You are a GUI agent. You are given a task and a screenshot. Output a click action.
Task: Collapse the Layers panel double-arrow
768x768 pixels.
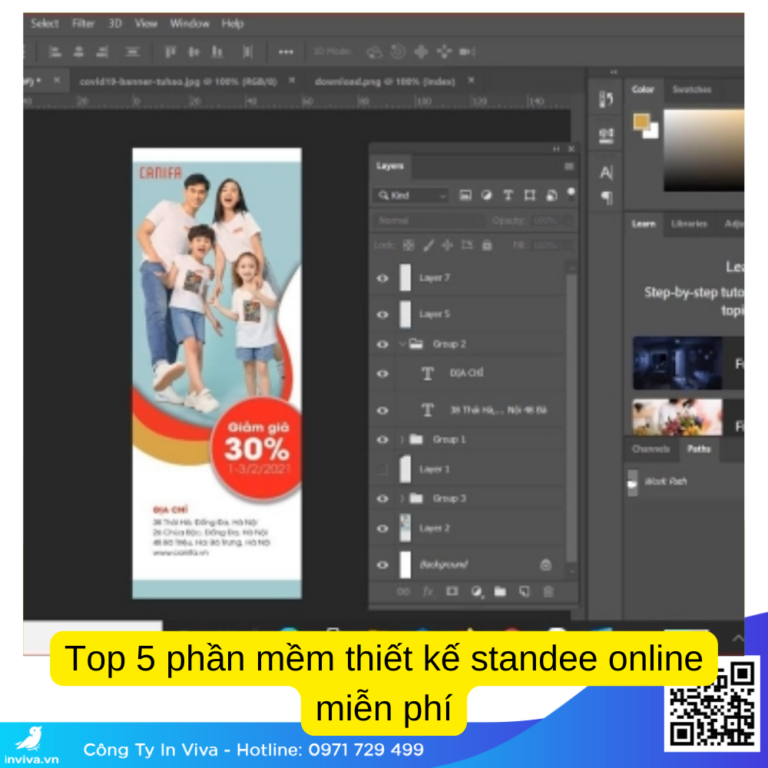click(x=556, y=149)
